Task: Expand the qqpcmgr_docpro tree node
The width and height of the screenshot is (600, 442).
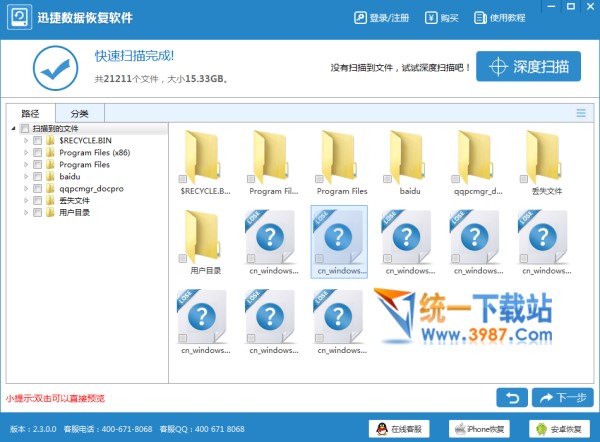Action: pos(26,188)
